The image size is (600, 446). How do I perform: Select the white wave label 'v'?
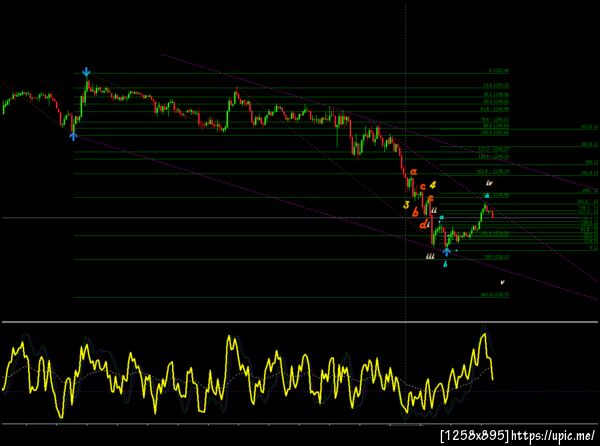coord(502,282)
